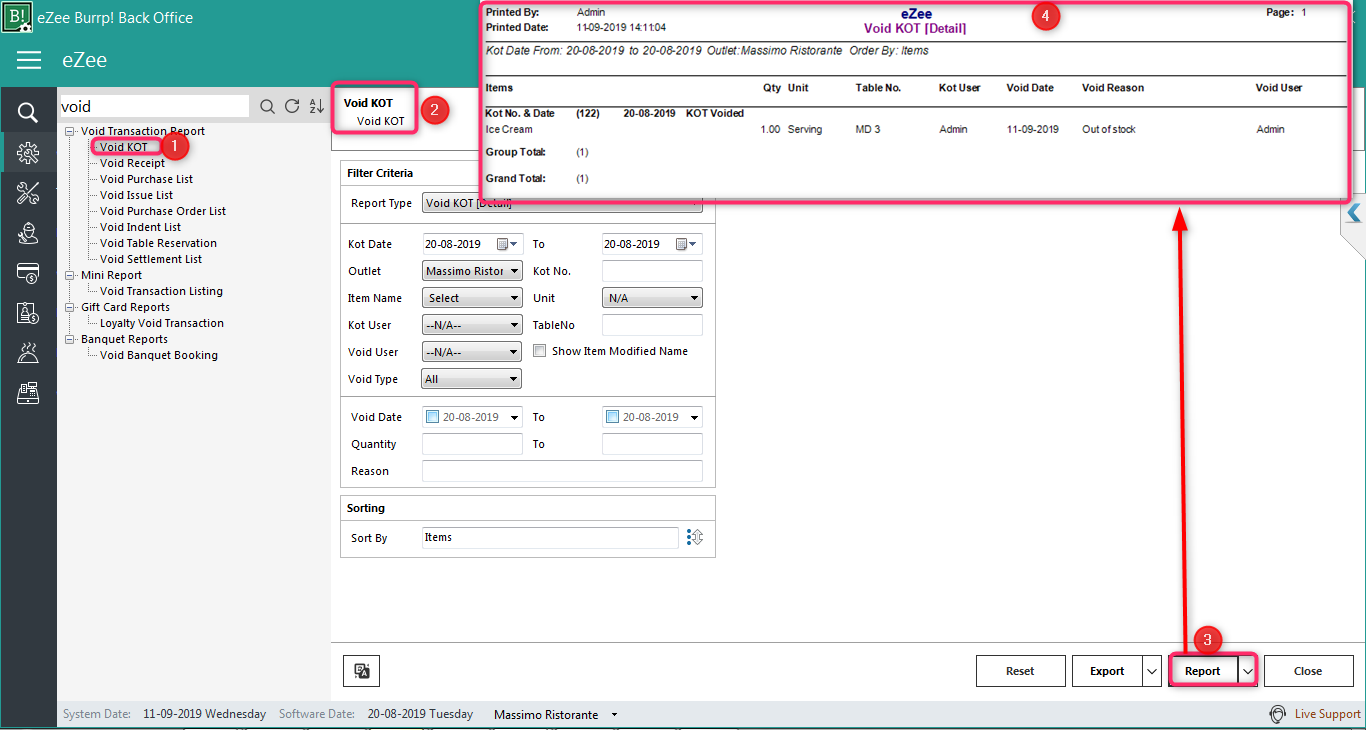Open the Void Type All dropdown
Viewport: 1366px width, 730px height.
pyautogui.click(x=472, y=379)
